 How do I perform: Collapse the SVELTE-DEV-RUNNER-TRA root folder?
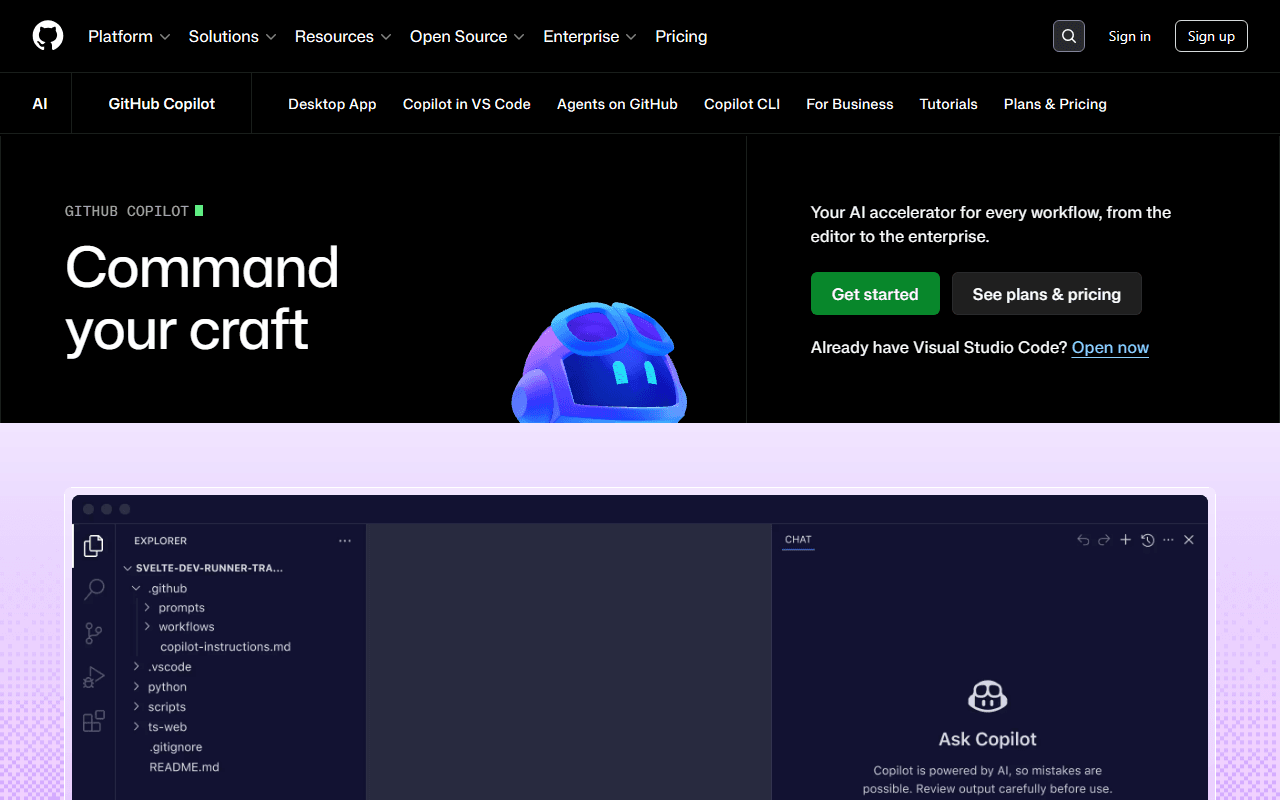[203, 567]
